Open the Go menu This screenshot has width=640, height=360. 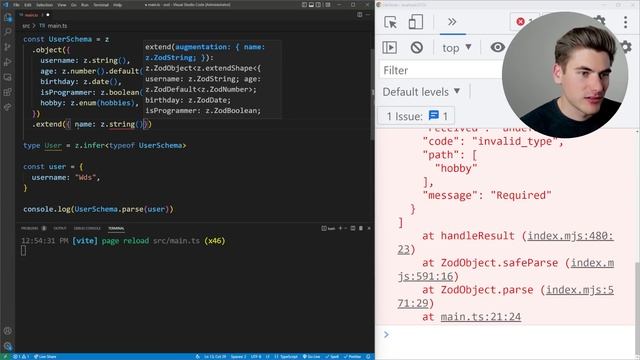[74, 5]
